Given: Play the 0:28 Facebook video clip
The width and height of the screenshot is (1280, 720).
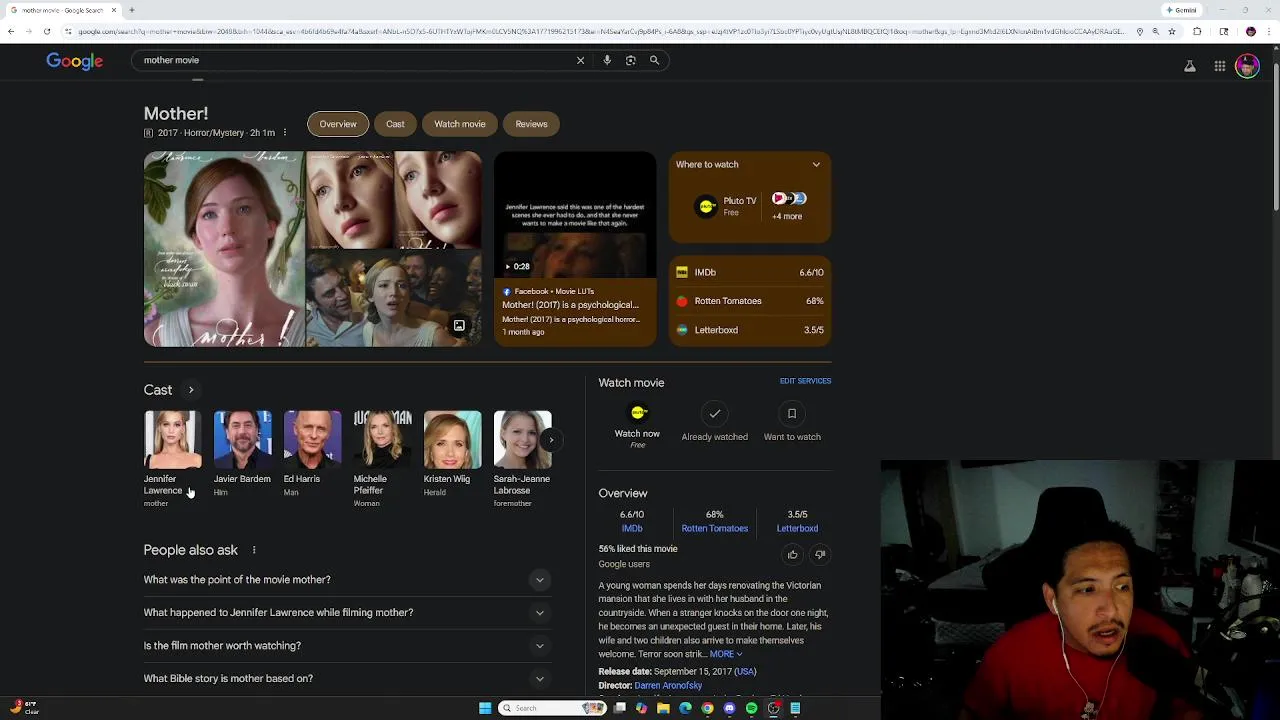Looking at the screenshot, I should 575,214.
